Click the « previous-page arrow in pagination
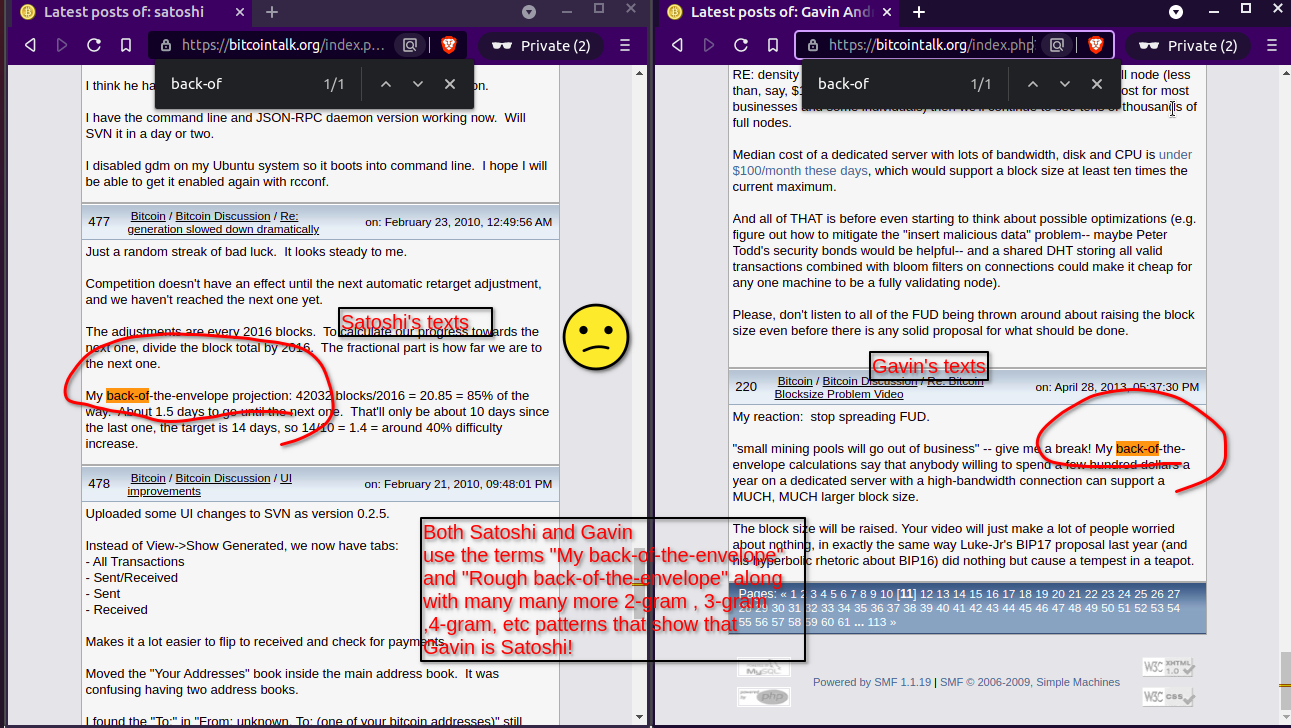Viewport: 1291px width, 728px height. tap(785, 593)
